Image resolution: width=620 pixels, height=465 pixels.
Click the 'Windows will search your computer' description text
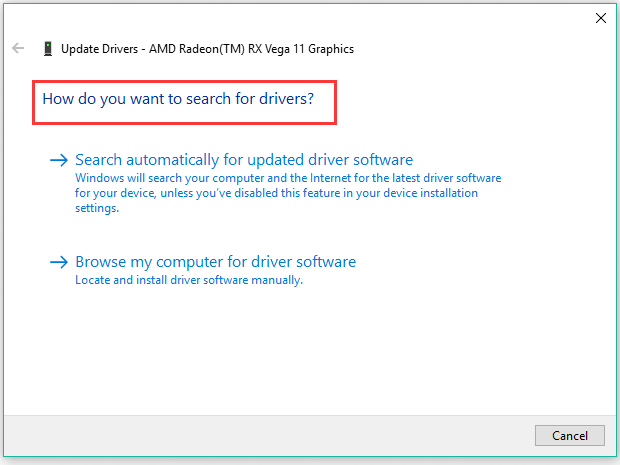288,193
